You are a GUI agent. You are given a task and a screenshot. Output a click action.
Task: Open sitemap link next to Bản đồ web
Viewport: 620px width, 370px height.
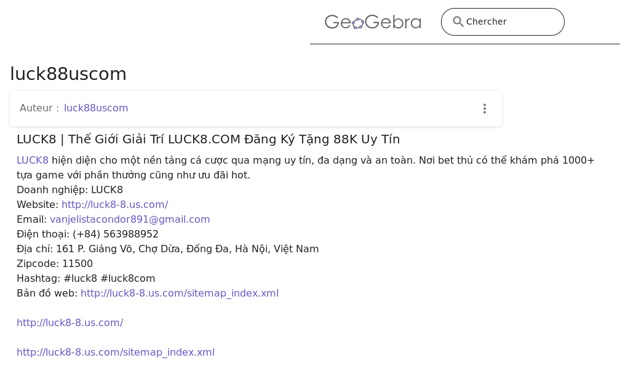click(180, 293)
